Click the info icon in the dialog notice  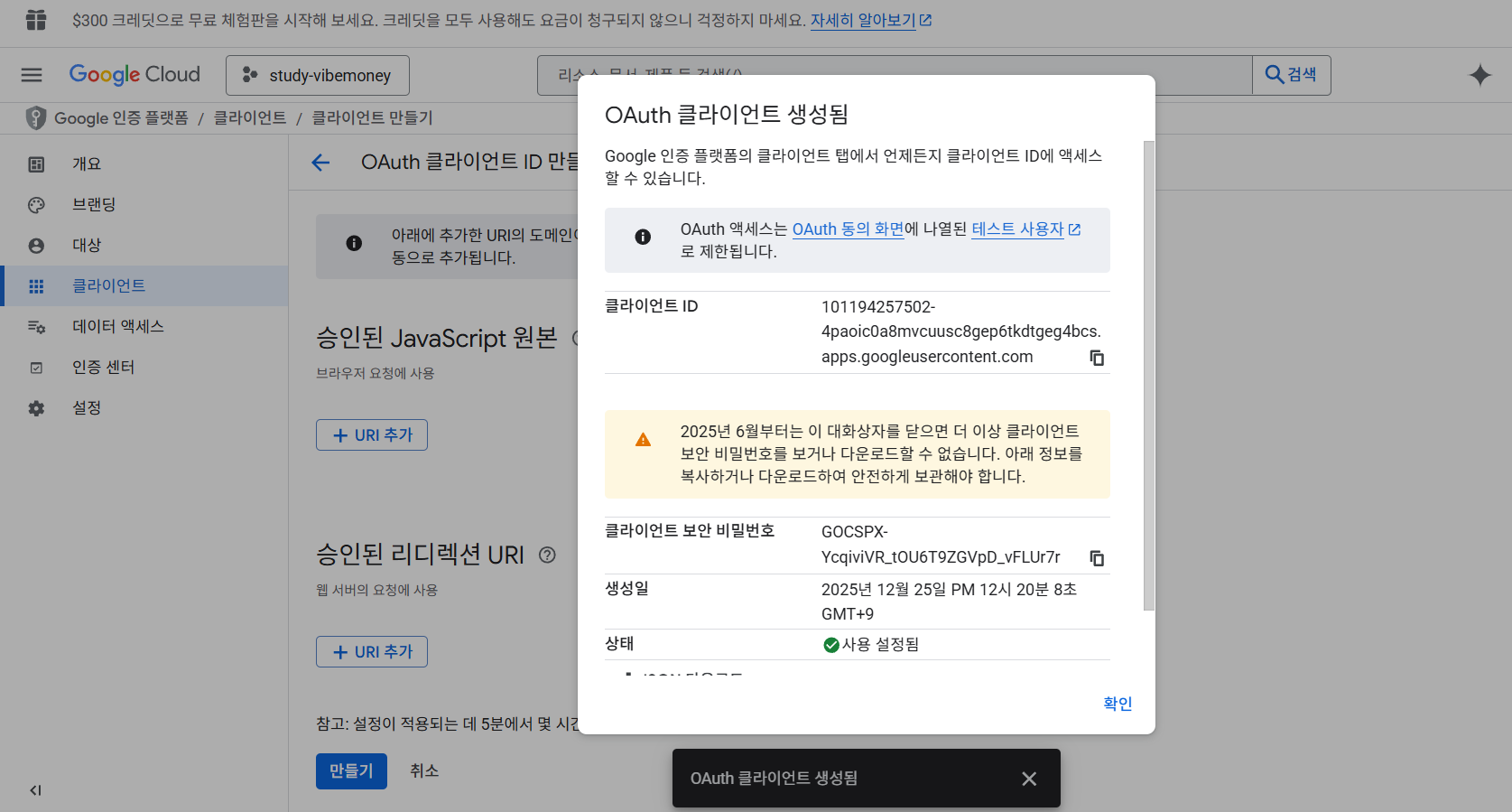click(643, 237)
